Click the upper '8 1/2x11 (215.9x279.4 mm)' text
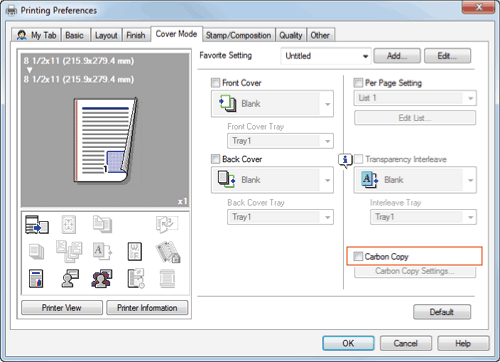Screen dimensions: 500x362 pos(79,61)
